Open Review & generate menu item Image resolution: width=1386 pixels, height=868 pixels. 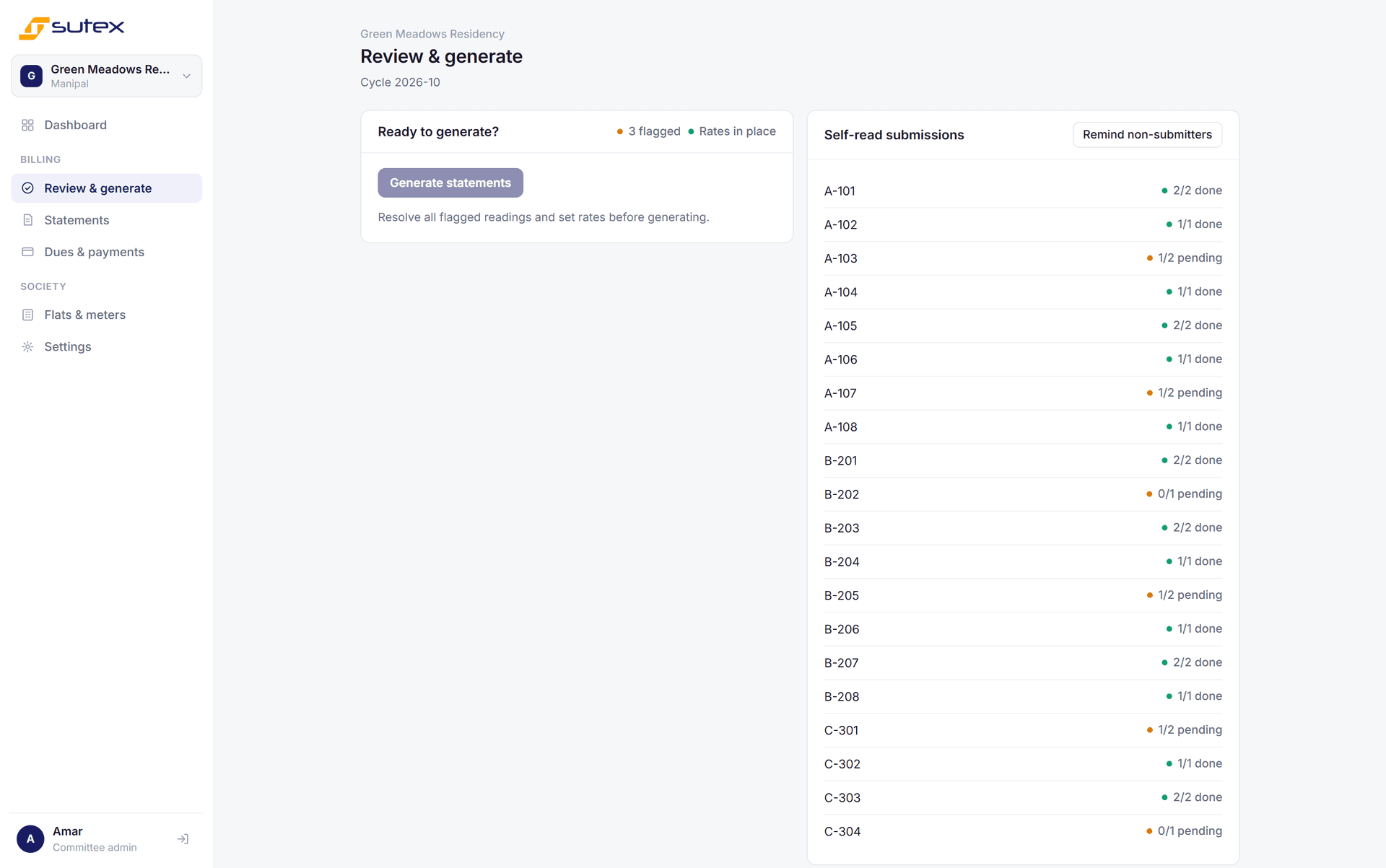(107, 188)
